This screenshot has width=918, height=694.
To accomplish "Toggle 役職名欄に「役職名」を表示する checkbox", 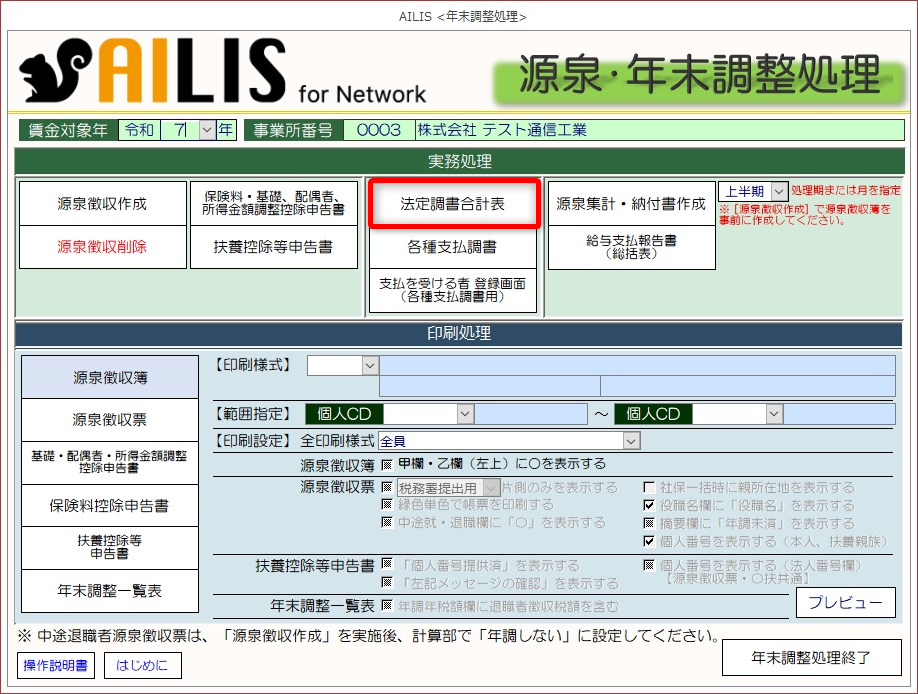I will click(649, 506).
